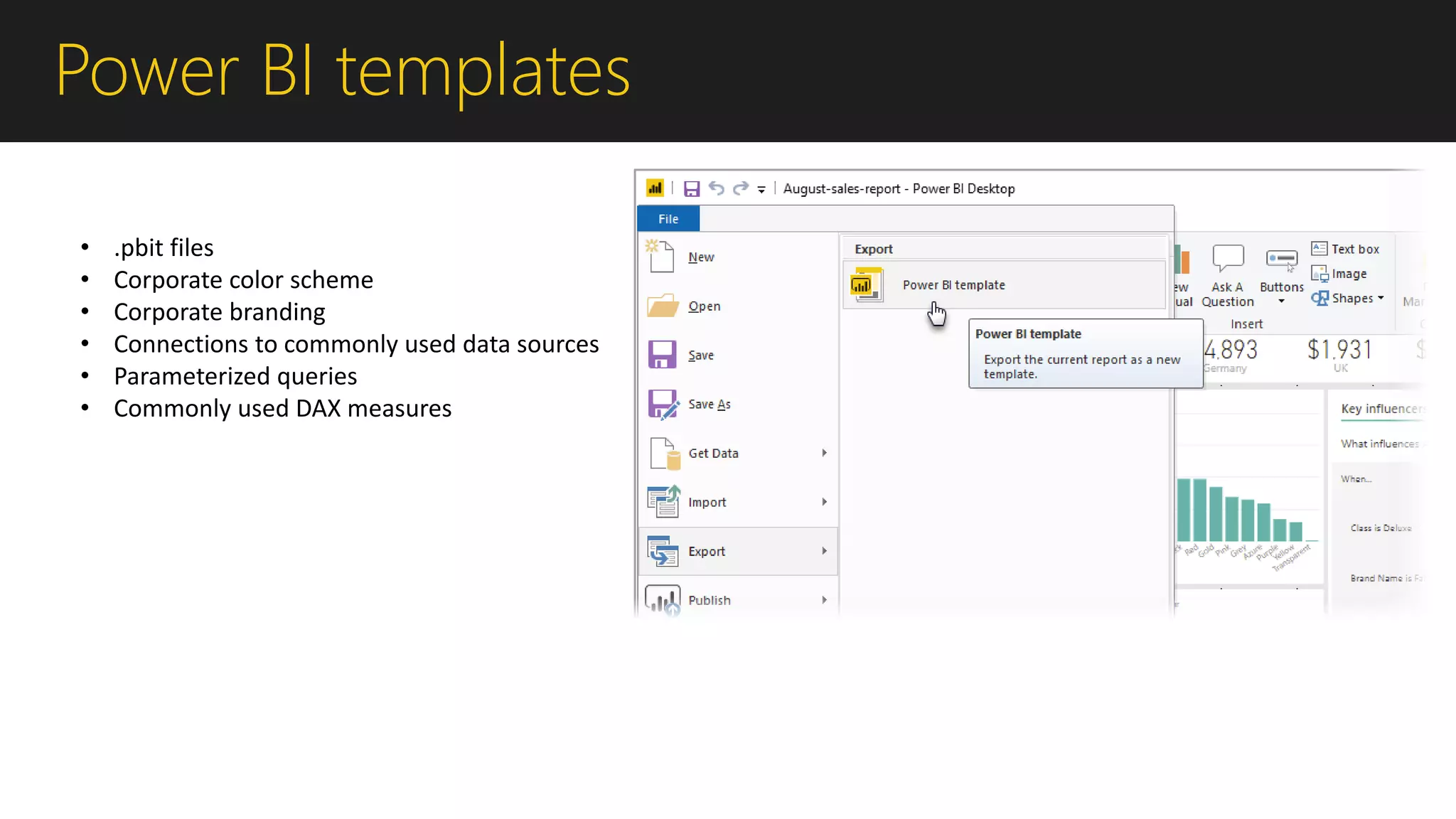The image size is (1456, 819).
Task: Click the Key influencers tab
Action: [x=1382, y=409]
